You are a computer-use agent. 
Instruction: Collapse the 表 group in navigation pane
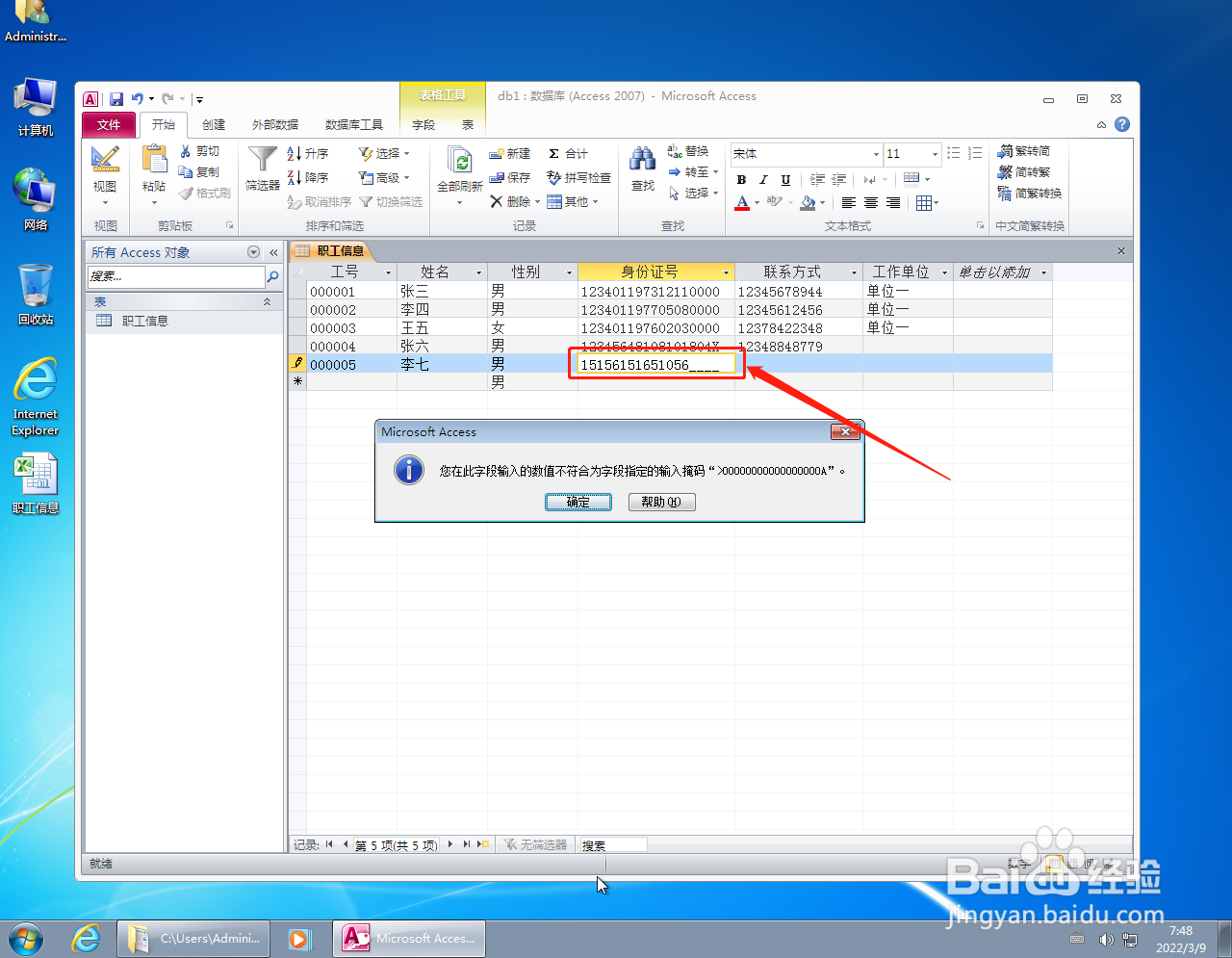[267, 302]
